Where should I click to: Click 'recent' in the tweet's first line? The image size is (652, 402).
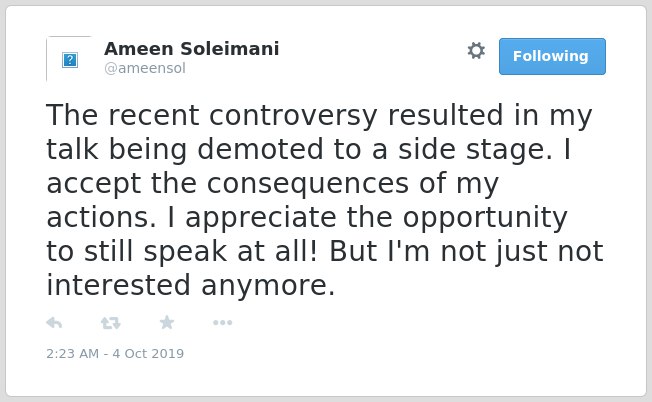pos(153,116)
